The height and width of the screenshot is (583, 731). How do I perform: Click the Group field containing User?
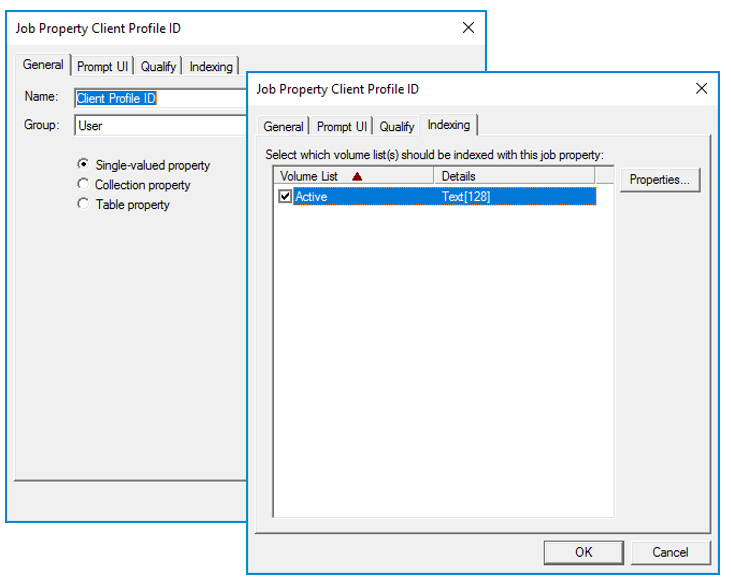160,125
